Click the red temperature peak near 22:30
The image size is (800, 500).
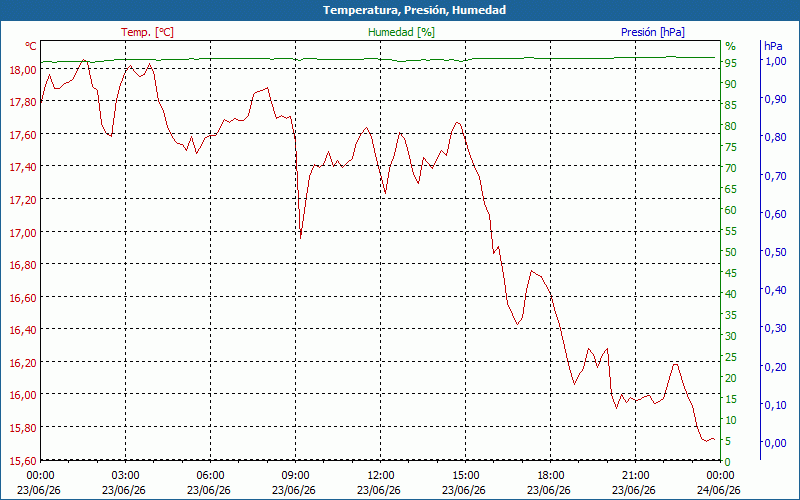point(675,364)
